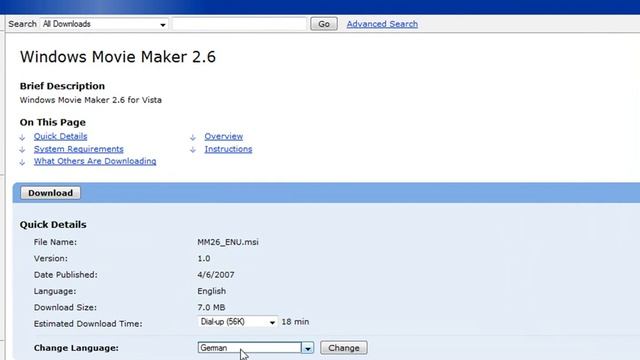Jump to Quick Details link
The image size is (640, 360).
tap(60, 136)
